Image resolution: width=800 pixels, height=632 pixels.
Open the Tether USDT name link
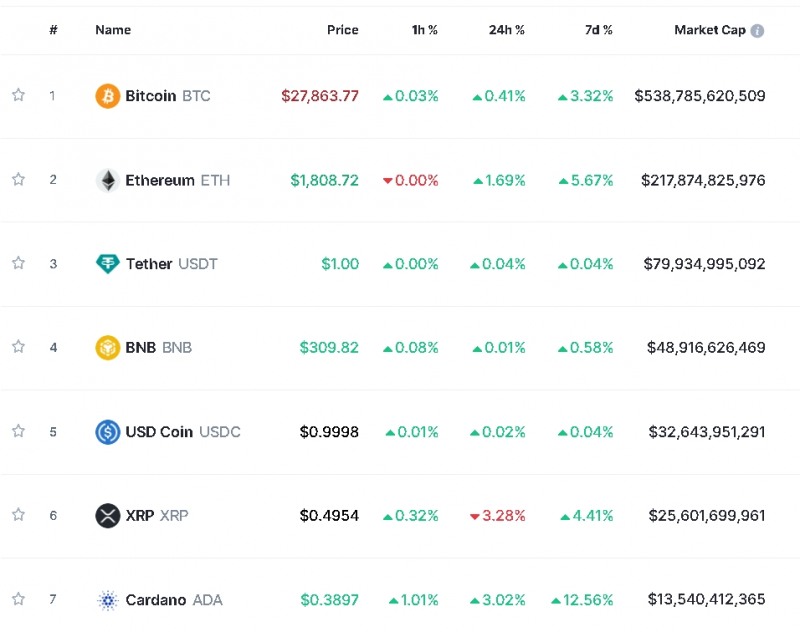[171, 264]
